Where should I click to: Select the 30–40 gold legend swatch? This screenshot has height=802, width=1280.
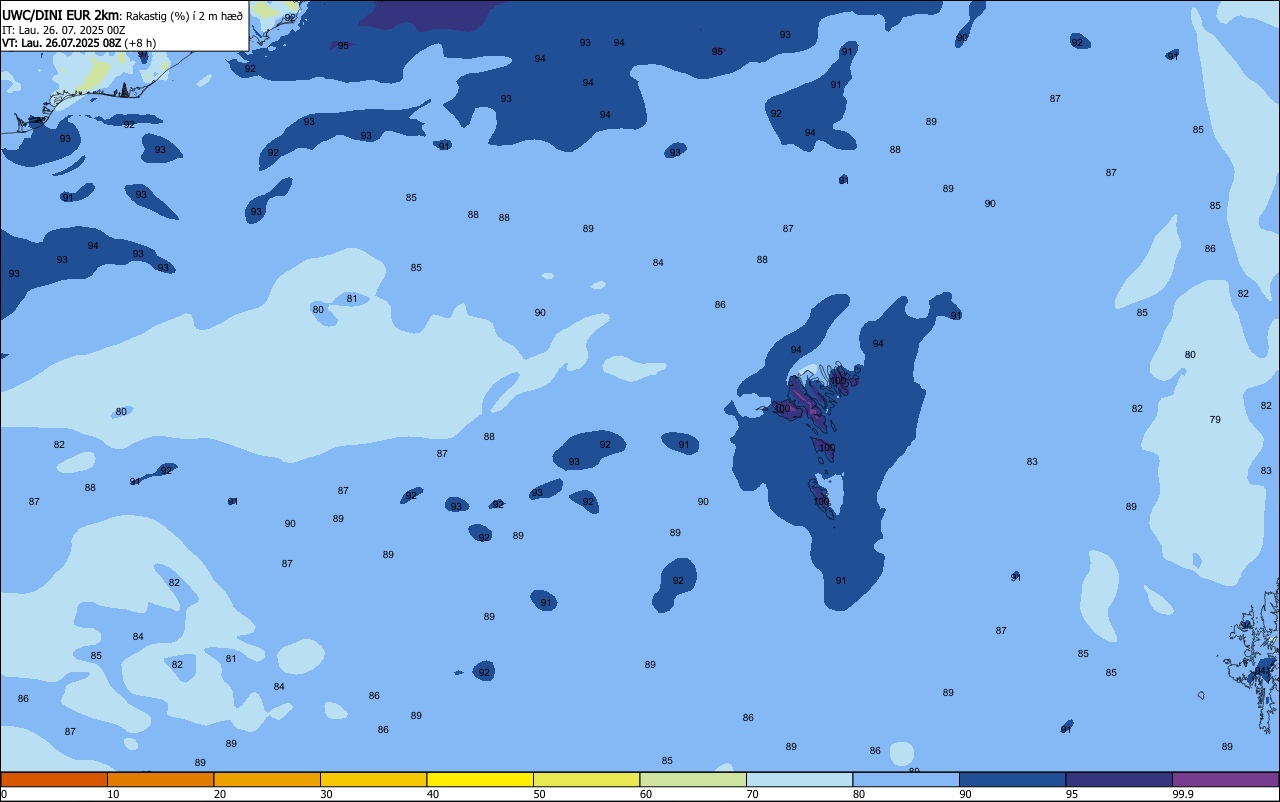pos(373,779)
